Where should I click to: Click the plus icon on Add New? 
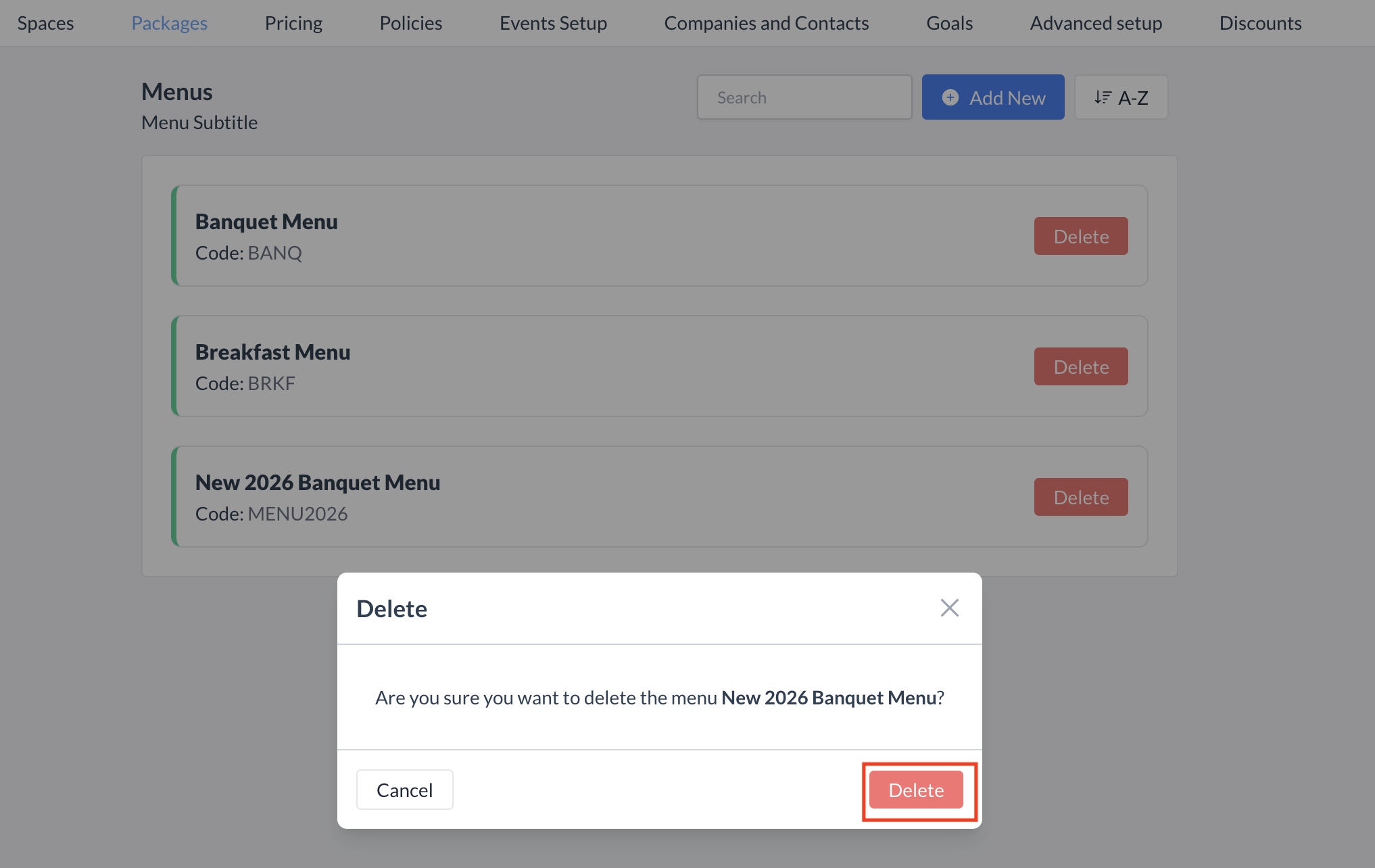click(x=950, y=97)
